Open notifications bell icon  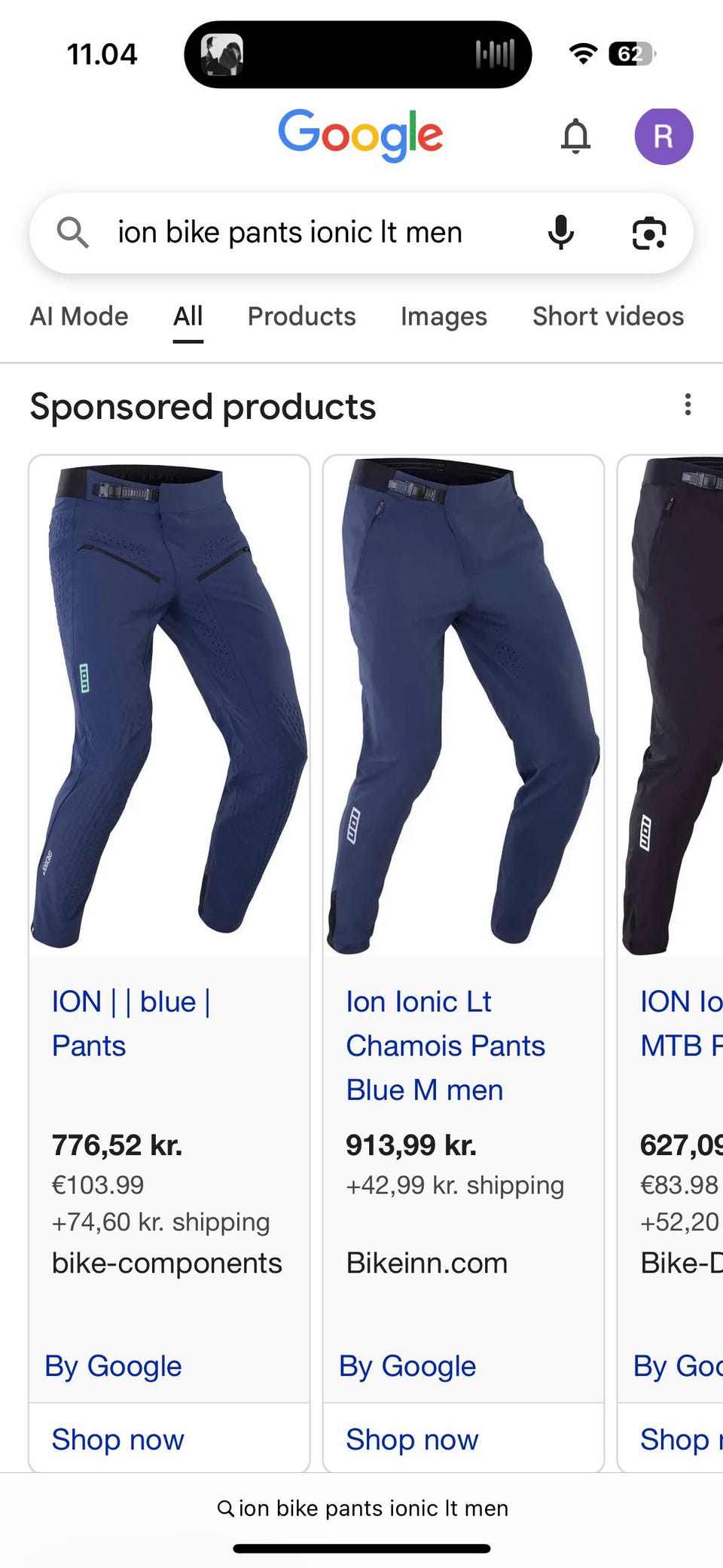[576, 136]
